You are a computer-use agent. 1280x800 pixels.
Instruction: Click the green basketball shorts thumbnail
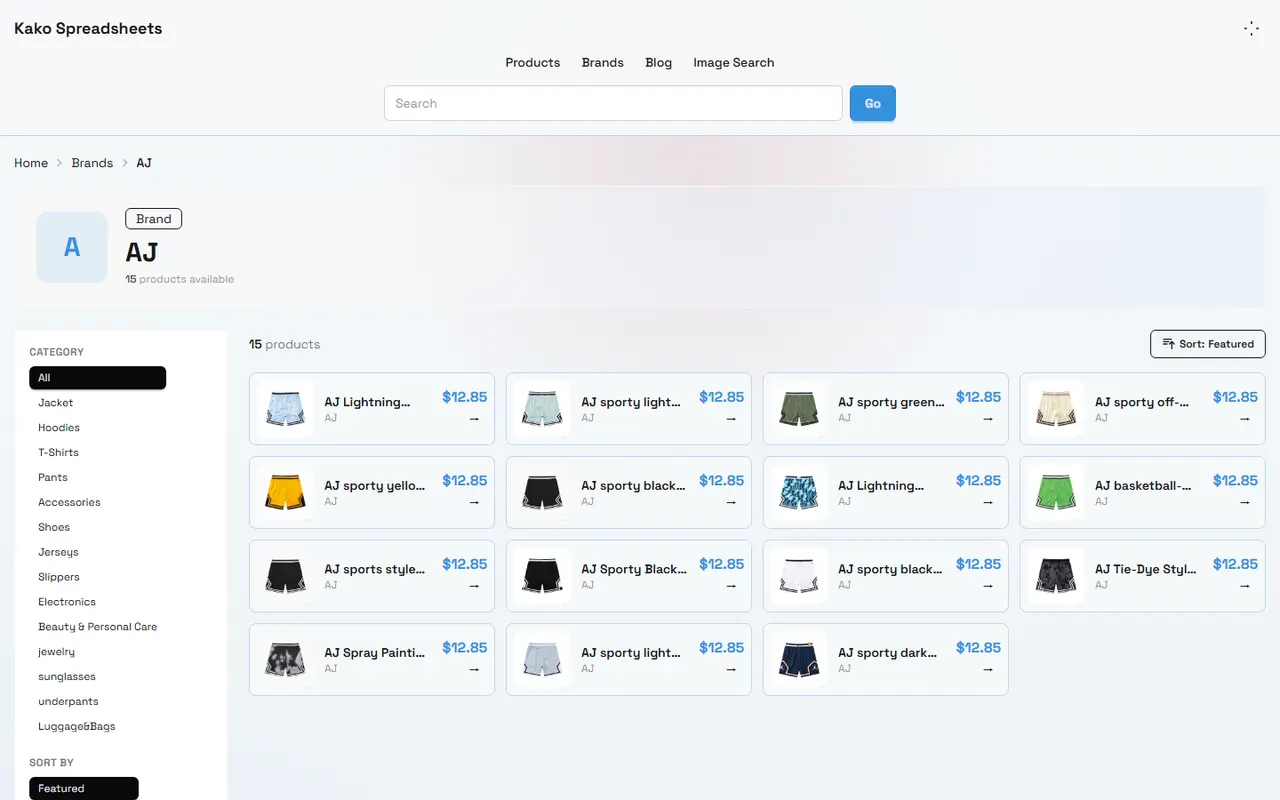click(1056, 492)
